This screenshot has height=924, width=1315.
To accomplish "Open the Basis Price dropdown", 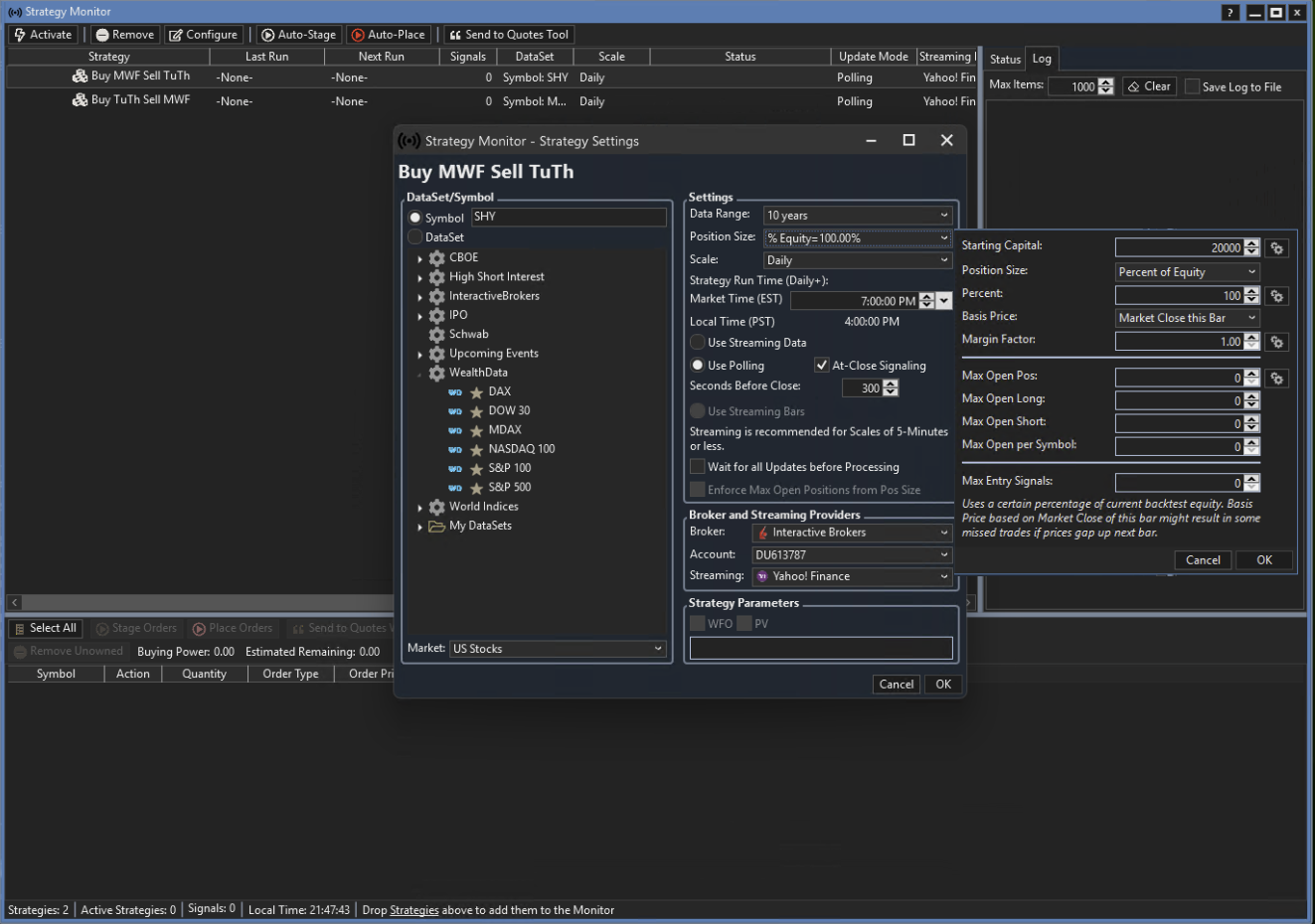I will 1187,318.
